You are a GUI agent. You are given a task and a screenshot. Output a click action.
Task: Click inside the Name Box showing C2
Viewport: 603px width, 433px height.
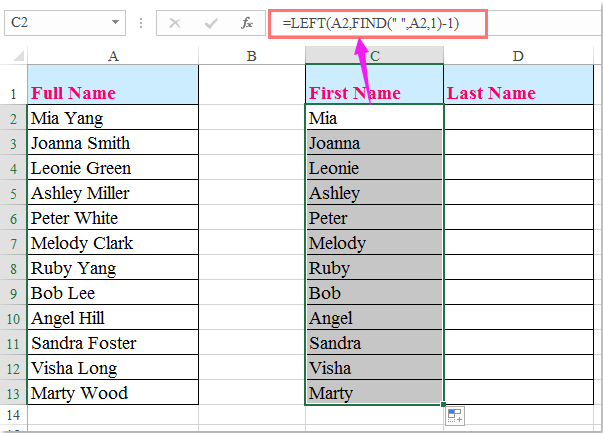tap(55, 21)
